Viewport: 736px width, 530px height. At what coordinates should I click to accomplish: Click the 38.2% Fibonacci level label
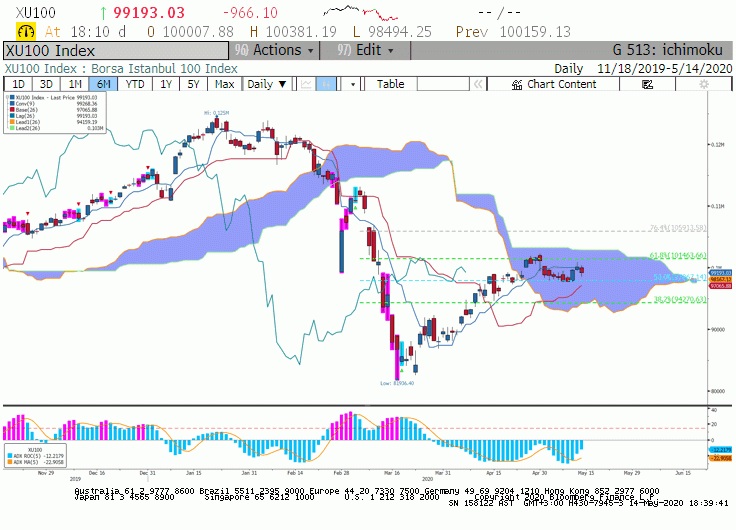[680, 299]
